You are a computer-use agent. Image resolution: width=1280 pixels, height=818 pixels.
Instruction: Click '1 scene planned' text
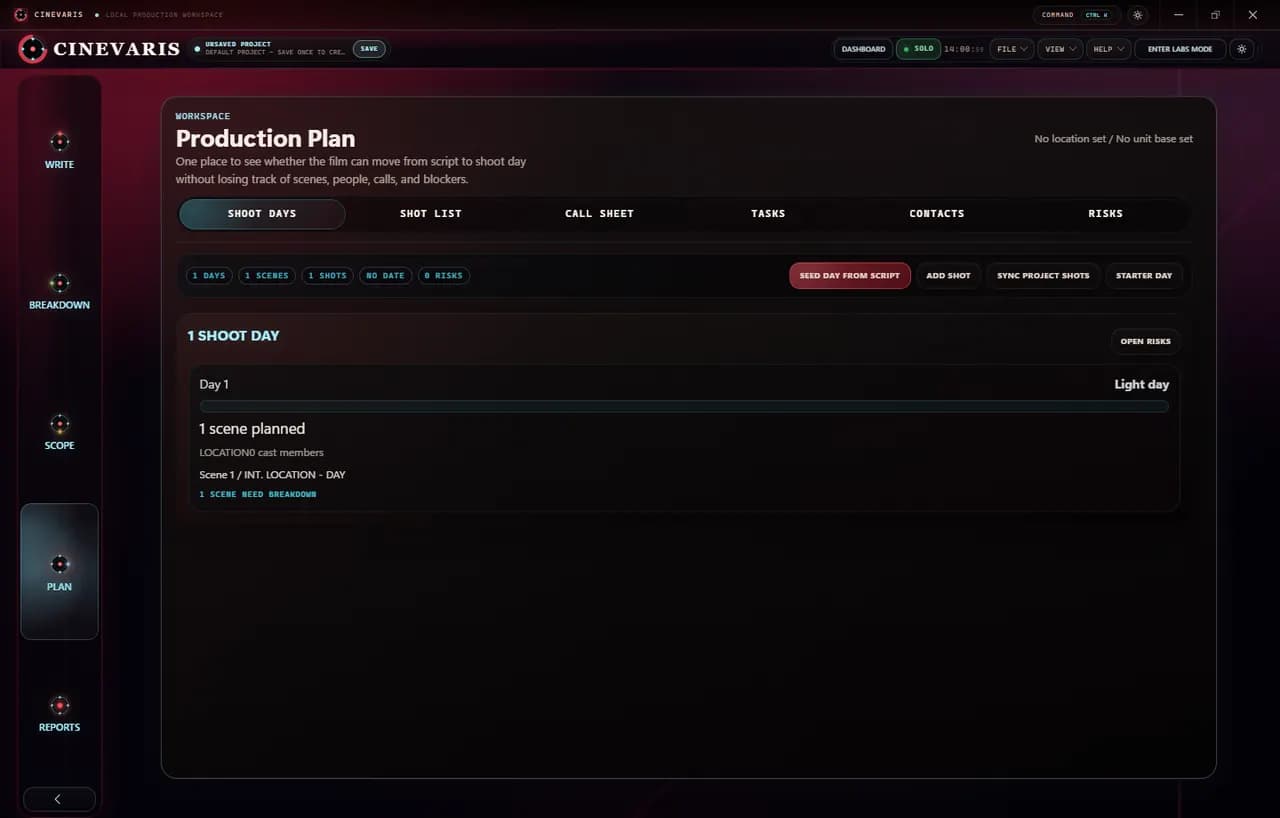pyautogui.click(x=252, y=429)
